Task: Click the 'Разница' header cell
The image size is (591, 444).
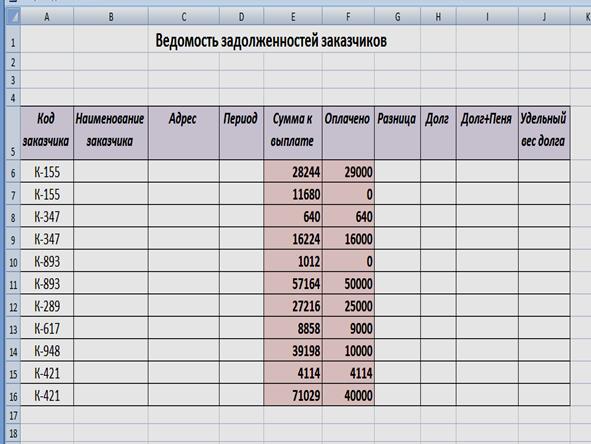Action: [397, 133]
